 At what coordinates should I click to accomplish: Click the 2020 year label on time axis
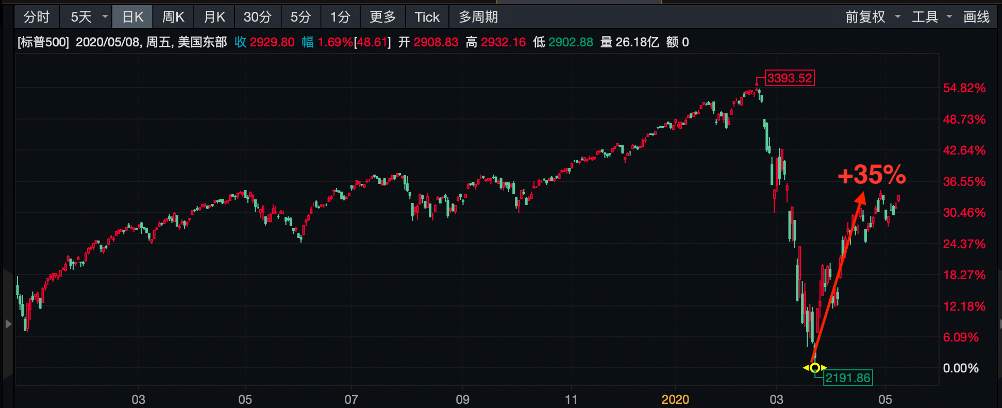(x=675, y=400)
